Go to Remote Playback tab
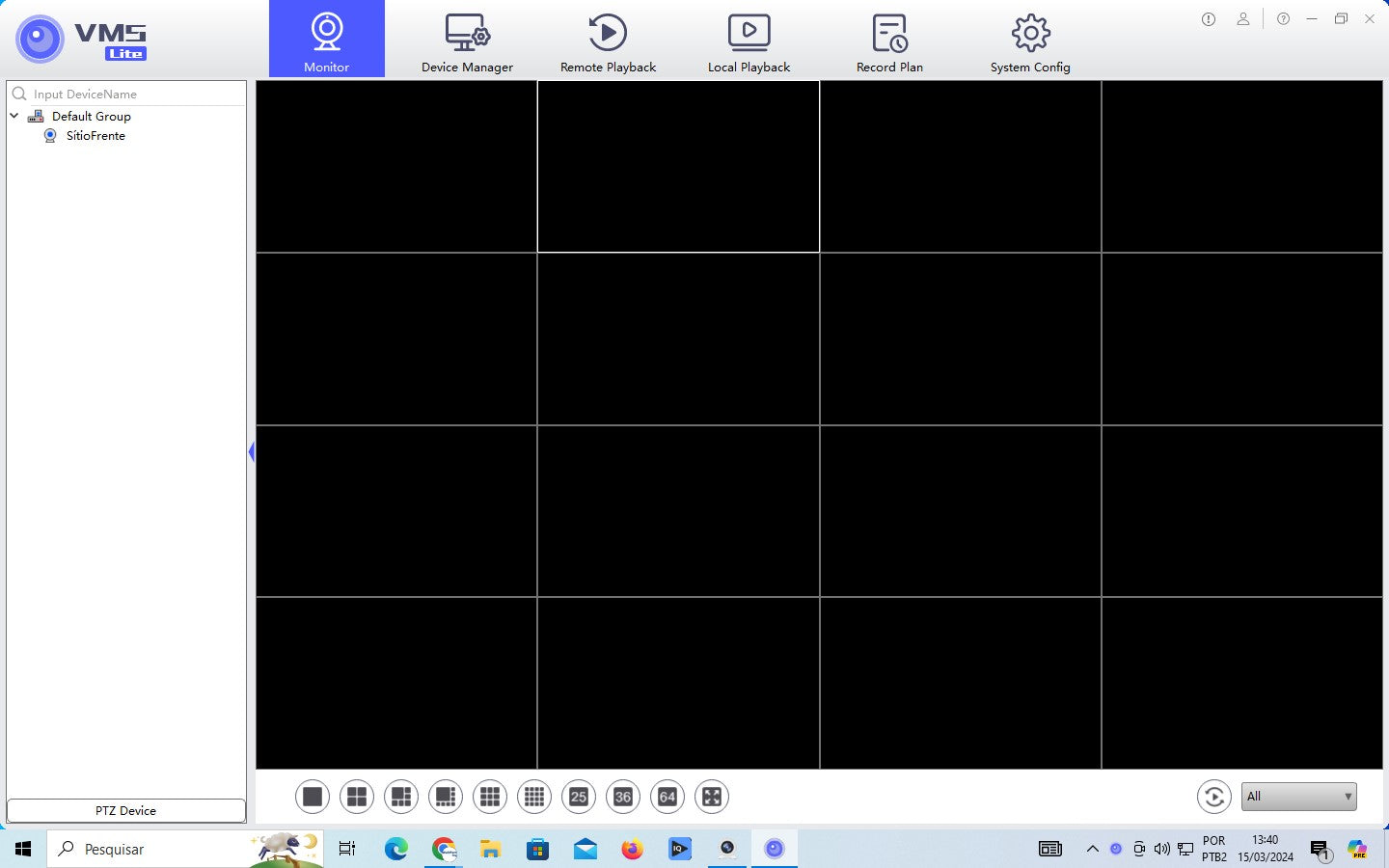Viewport: 1389px width, 868px height. click(x=608, y=41)
